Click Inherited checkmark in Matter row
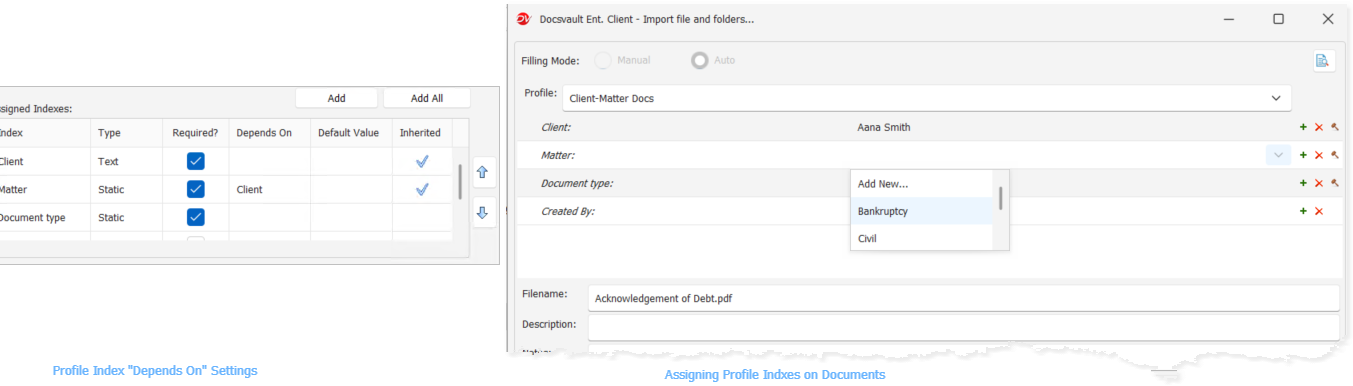The height and width of the screenshot is (386, 1353). 421,189
